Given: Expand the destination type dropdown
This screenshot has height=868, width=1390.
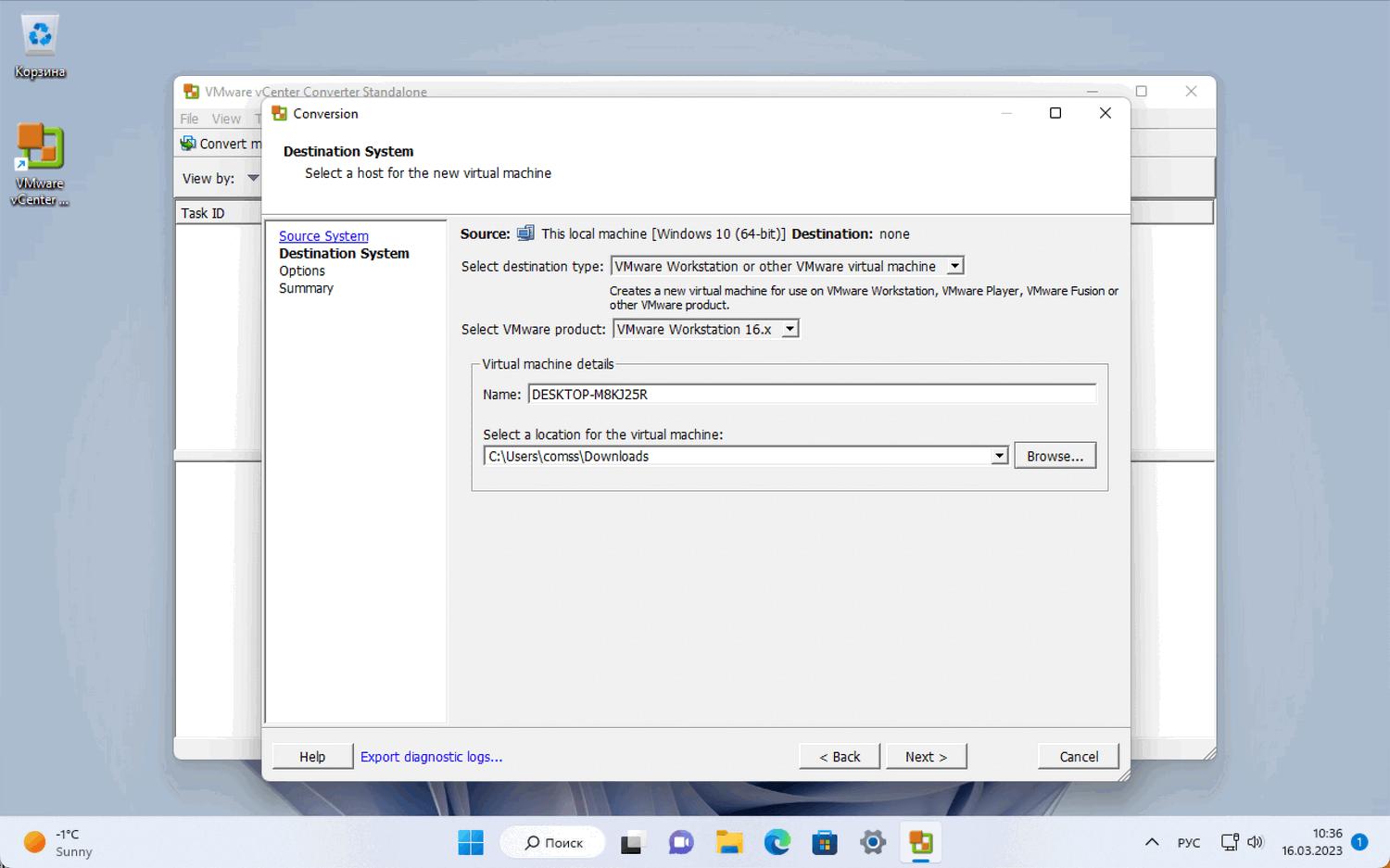Looking at the screenshot, I should pos(954,267).
